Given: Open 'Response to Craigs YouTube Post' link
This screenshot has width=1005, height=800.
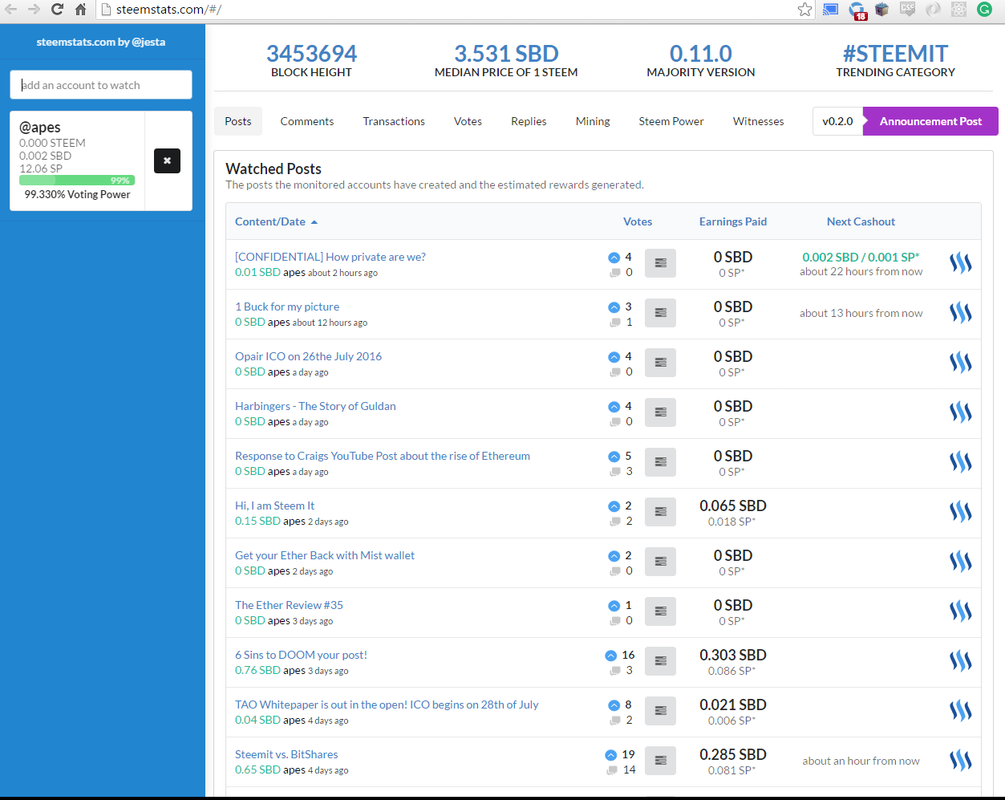Looking at the screenshot, I should pos(383,456).
